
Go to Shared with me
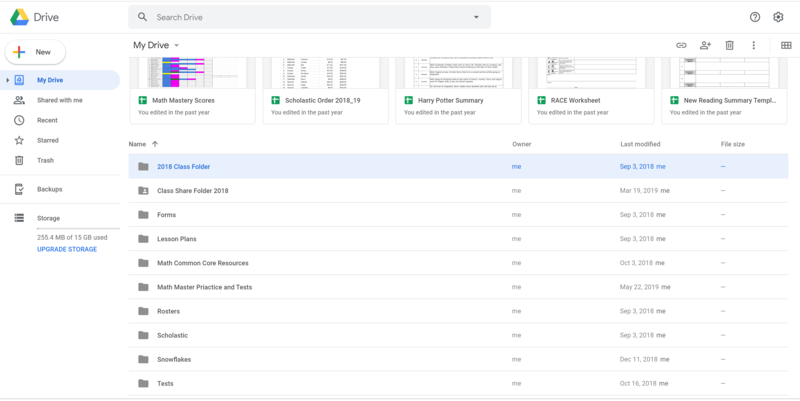[x=59, y=100]
